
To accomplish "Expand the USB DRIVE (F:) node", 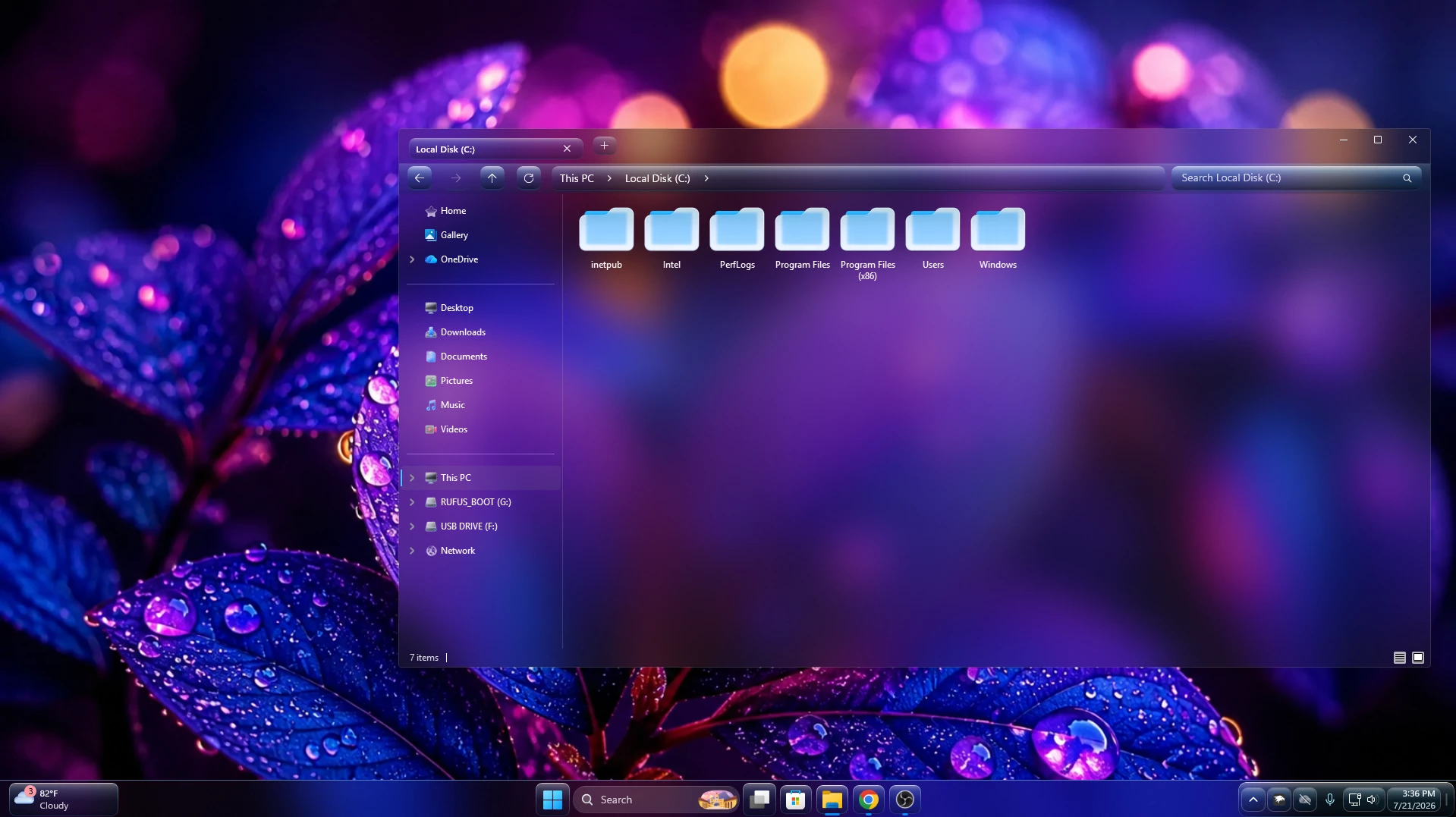I will [x=412, y=526].
